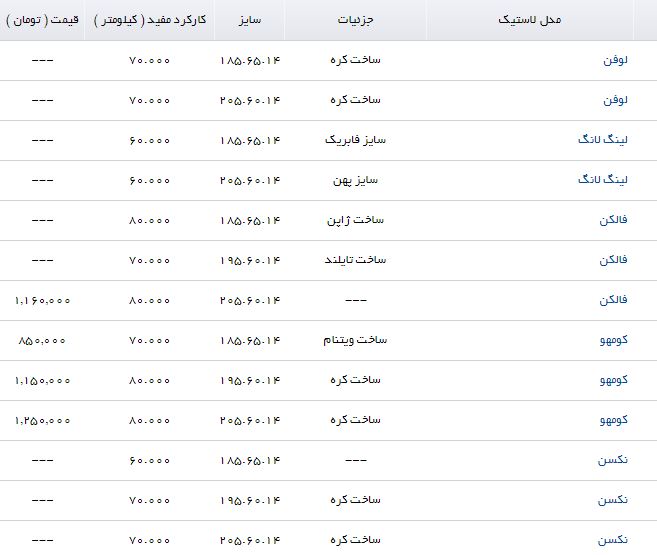
Task: Click the ساخت ویتنام details cell
Action: 355,340
